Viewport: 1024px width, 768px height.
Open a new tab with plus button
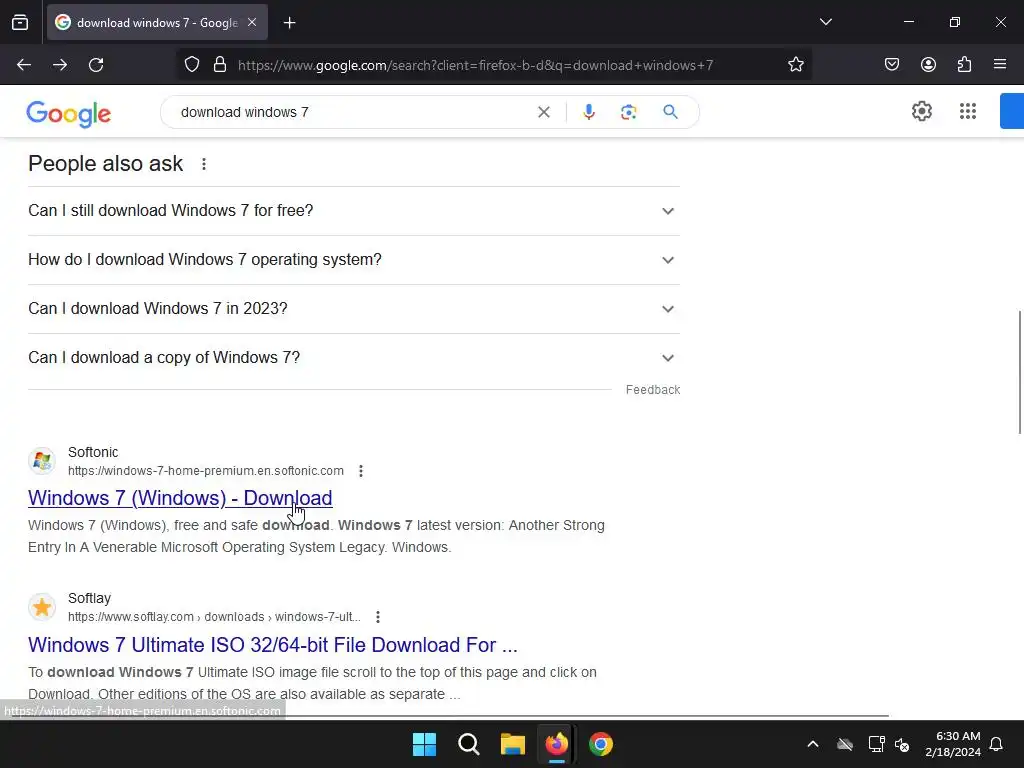click(289, 23)
